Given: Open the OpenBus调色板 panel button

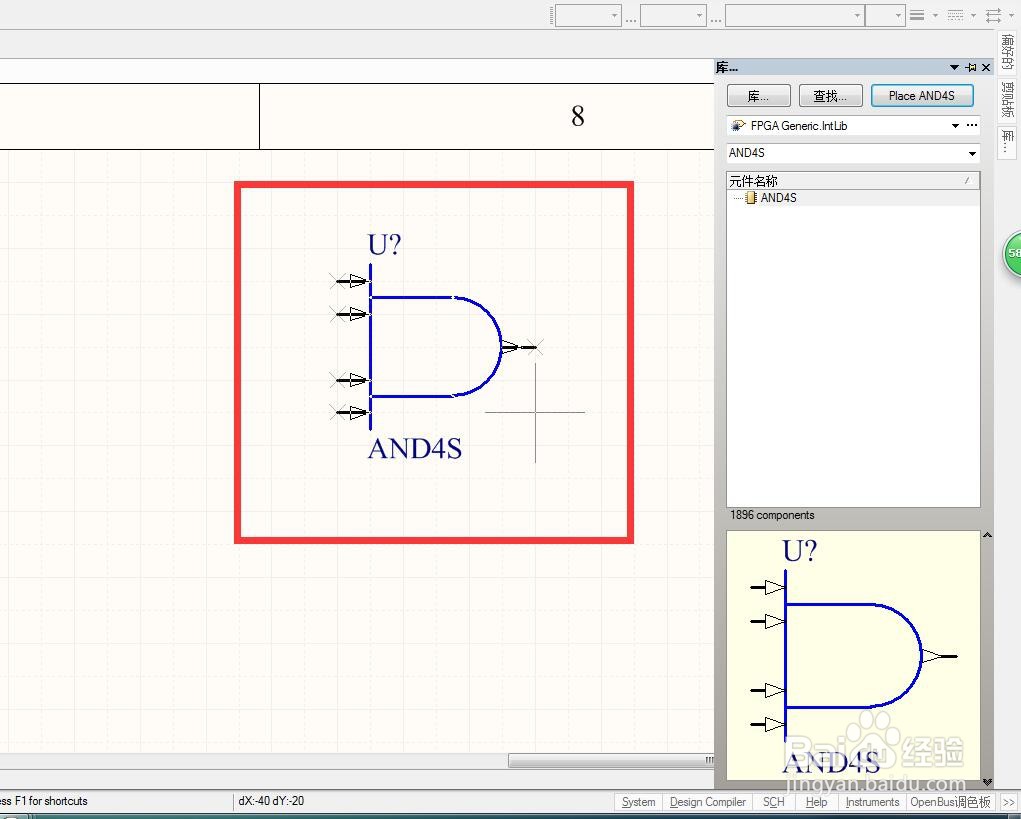Looking at the screenshot, I should tap(950, 802).
